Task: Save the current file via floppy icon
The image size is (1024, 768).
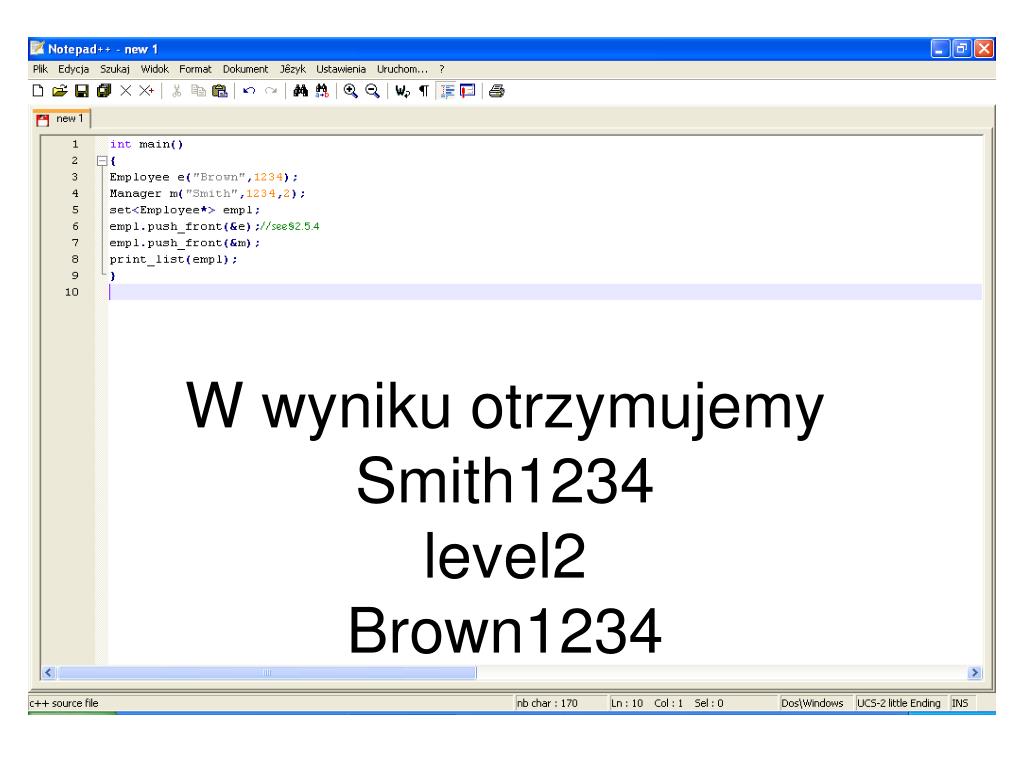Action: pyautogui.click(x=82, y=91)
